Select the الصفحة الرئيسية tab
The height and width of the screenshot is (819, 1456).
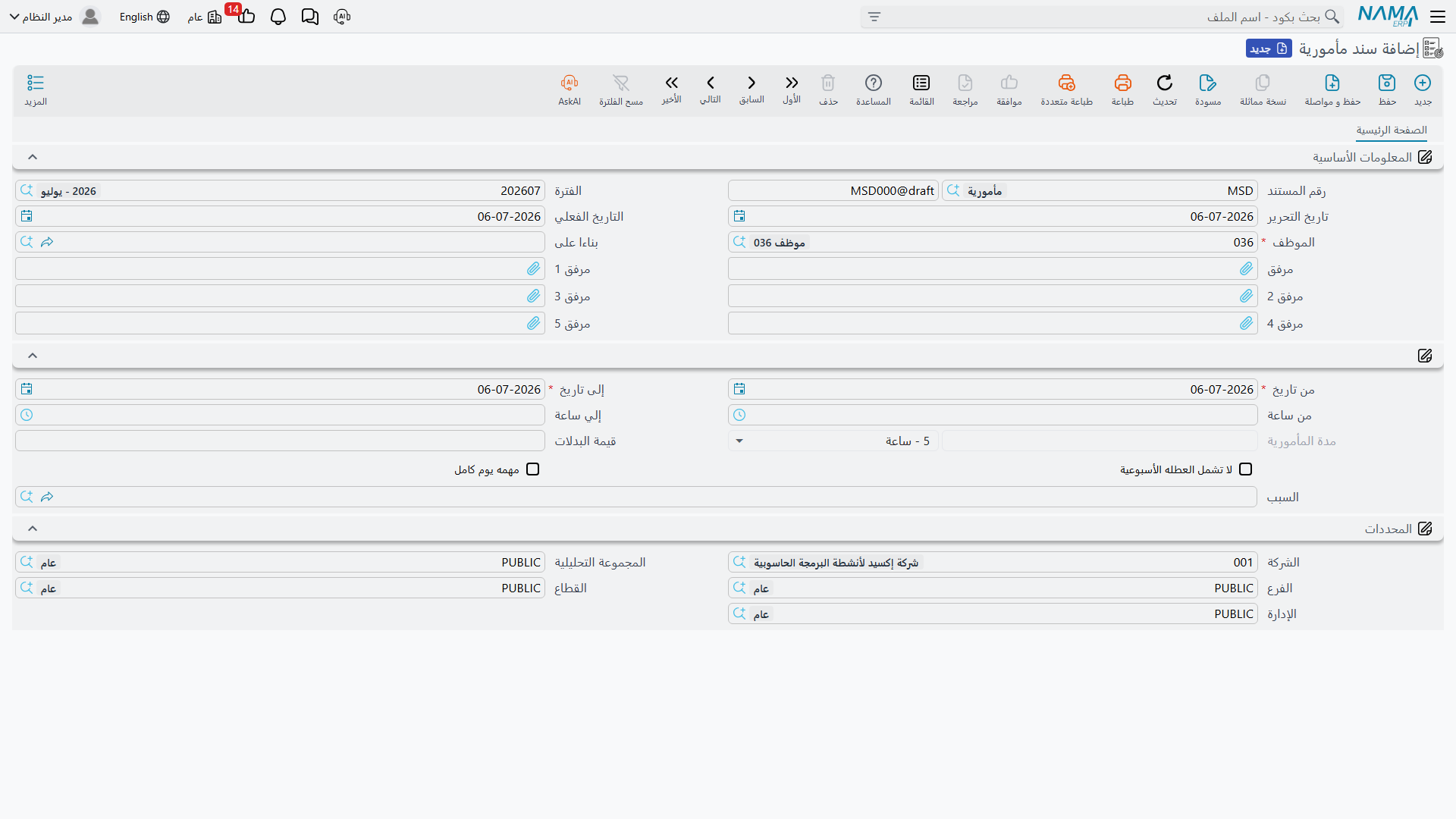pos(1392,130)
